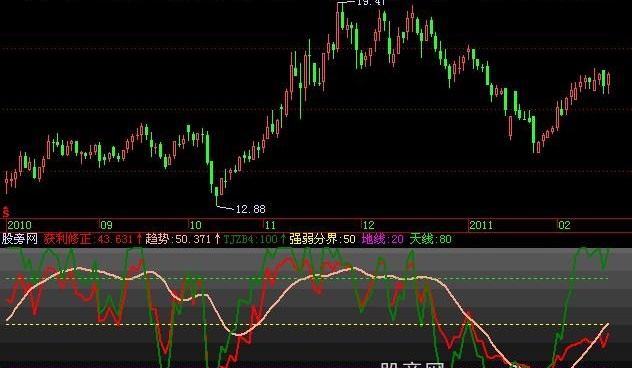Click the 获利修正 43.631 indicator label
Screen dimensions: 632x368
[x=93, y=239]
